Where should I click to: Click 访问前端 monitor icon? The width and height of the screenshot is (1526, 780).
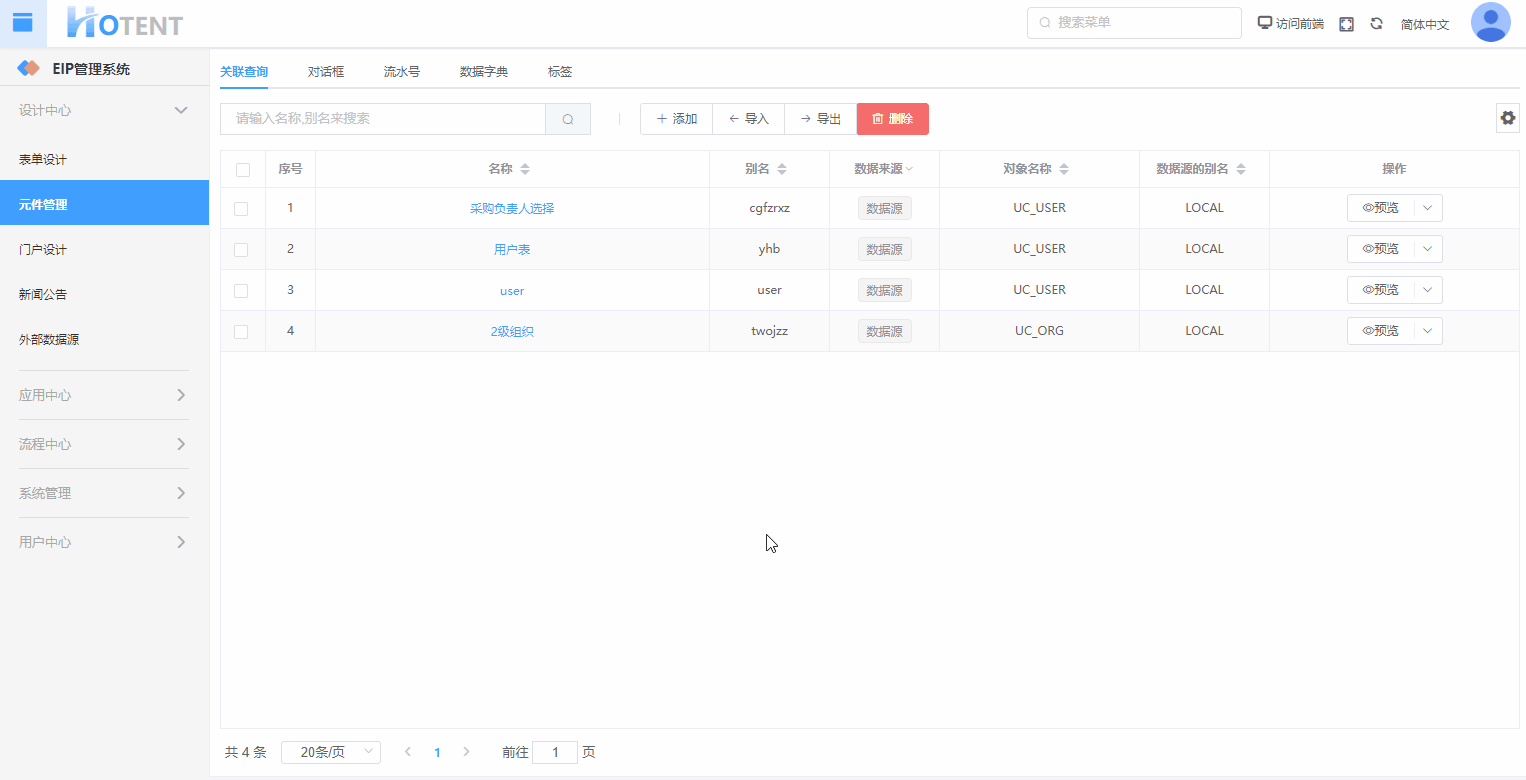point(1264,23)
